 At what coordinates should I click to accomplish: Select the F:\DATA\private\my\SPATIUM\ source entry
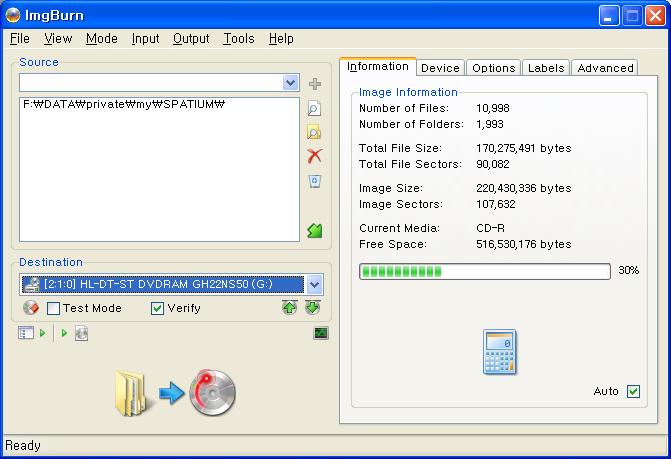click(x=124, y=104)
